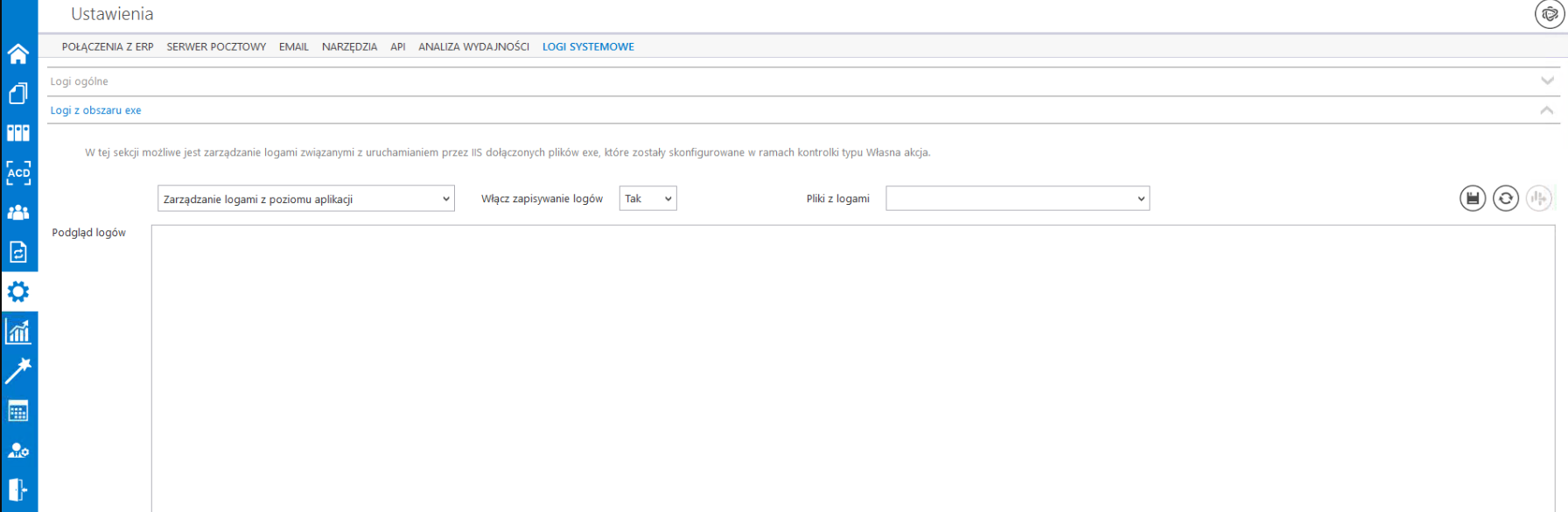Viewport: 1568px width, 512px height.
Task: Click the save floppy disk icon
Action: coord(1473,199)
